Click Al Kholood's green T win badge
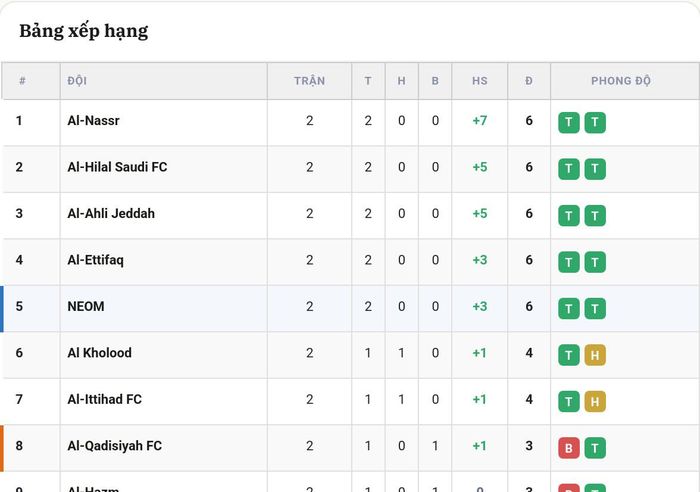The height and width of the screenshot is (492, 700). (x=568, y=355)
